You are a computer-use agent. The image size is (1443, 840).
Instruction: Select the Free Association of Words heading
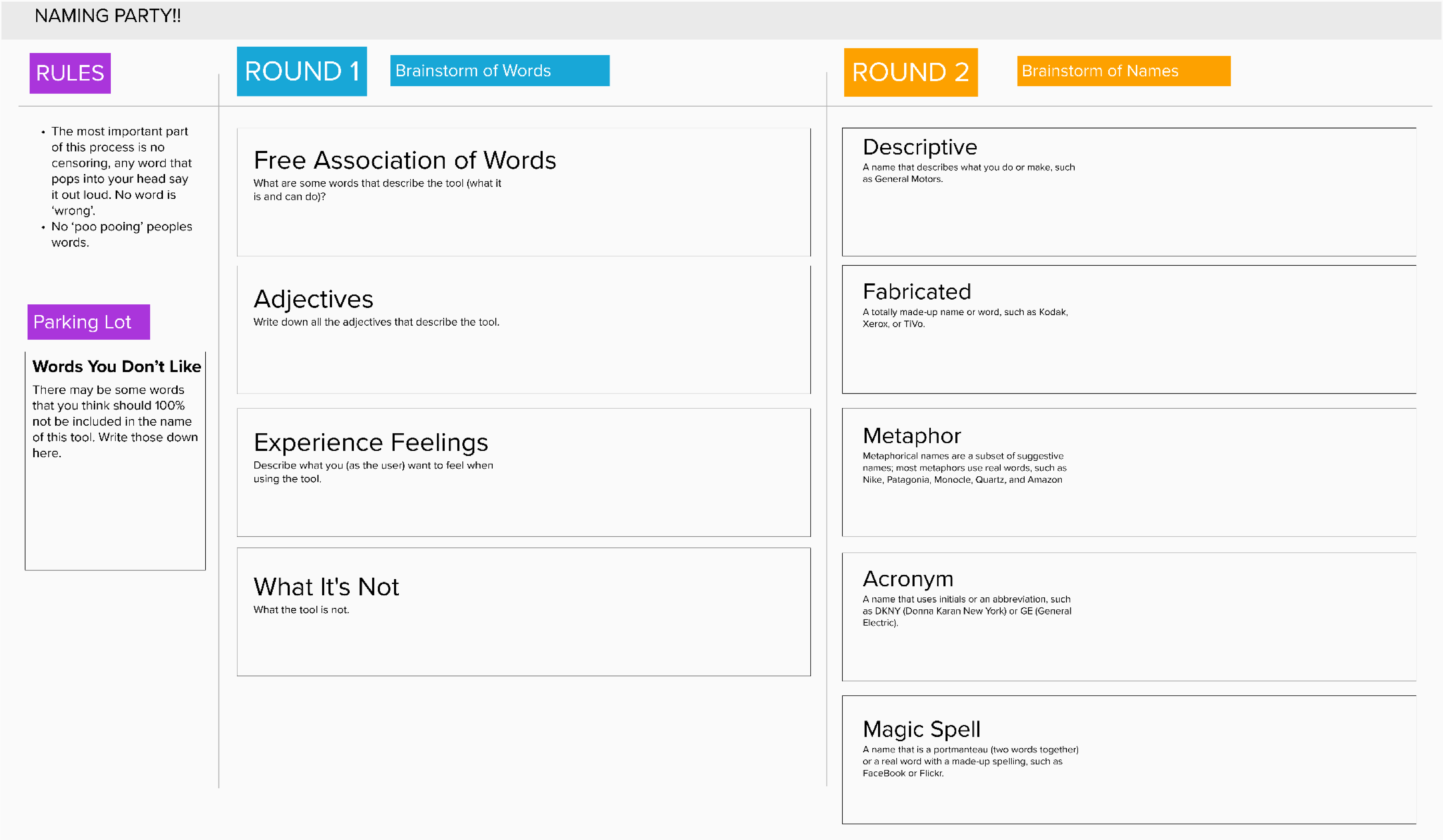pos(404,160)
